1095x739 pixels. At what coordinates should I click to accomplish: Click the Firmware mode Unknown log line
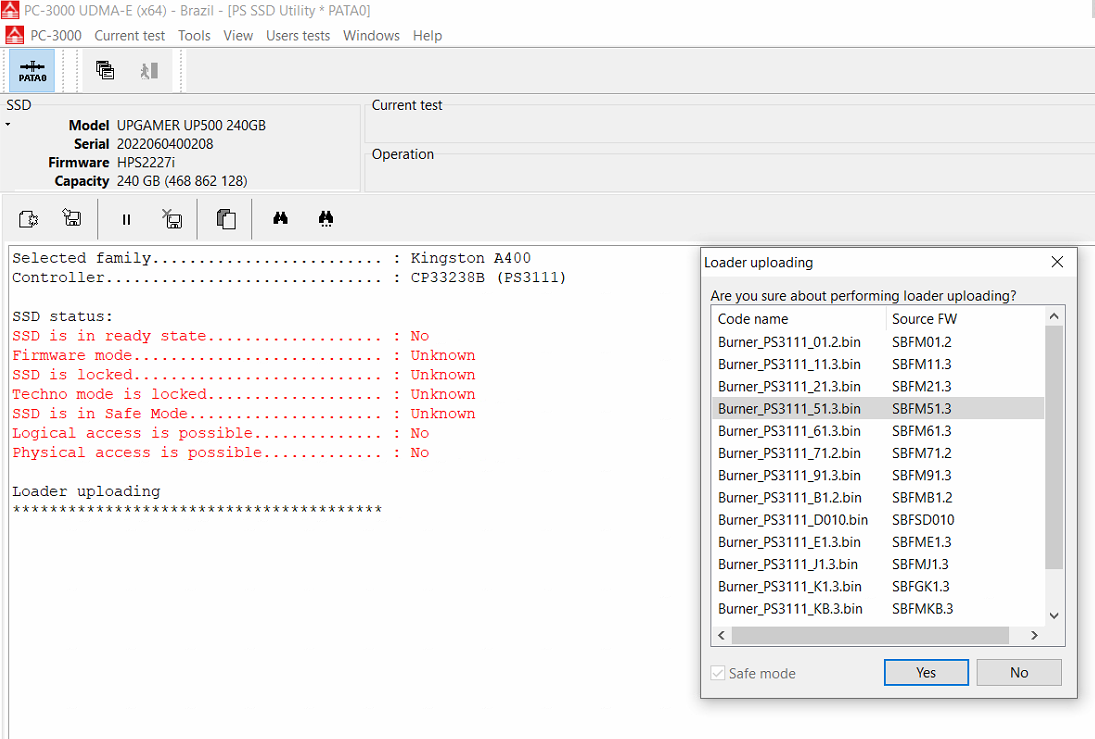[244, 356]
